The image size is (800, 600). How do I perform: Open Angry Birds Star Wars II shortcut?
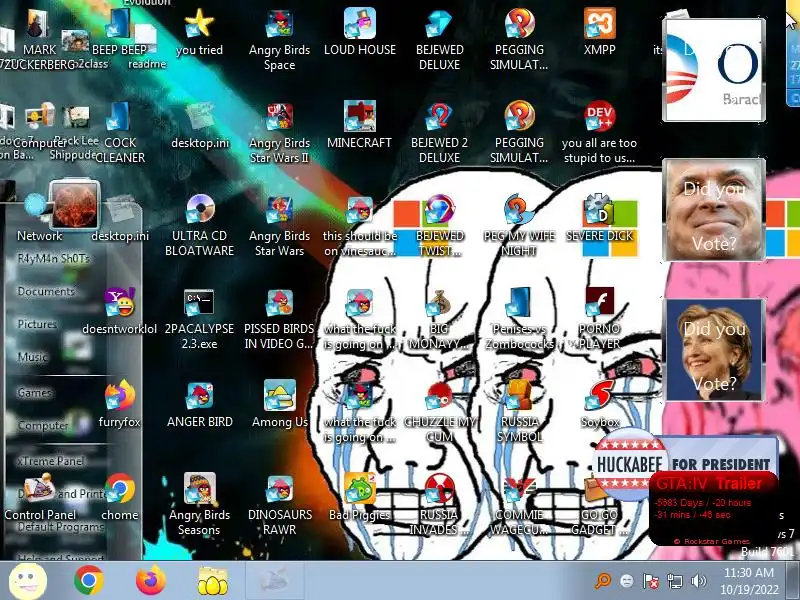click(280, 117)
